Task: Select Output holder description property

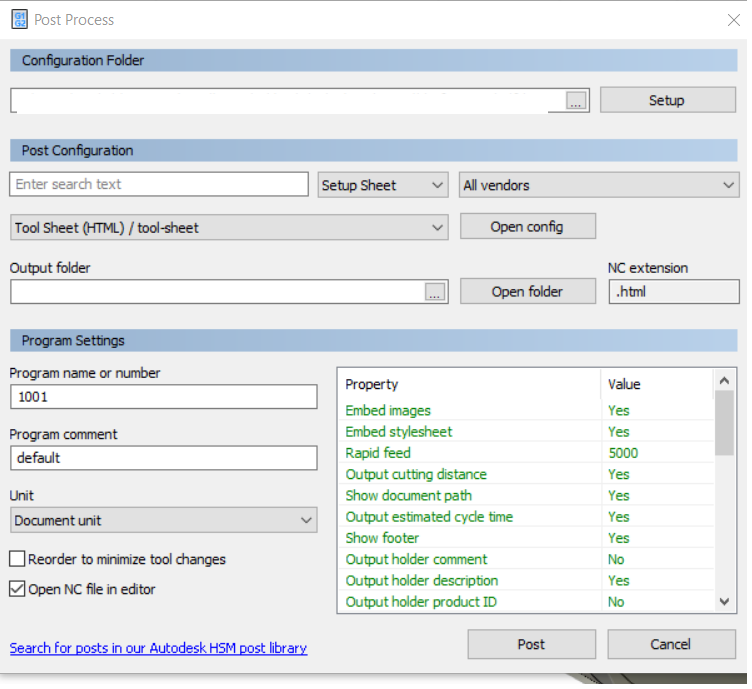Action: [x=422, y=581]
